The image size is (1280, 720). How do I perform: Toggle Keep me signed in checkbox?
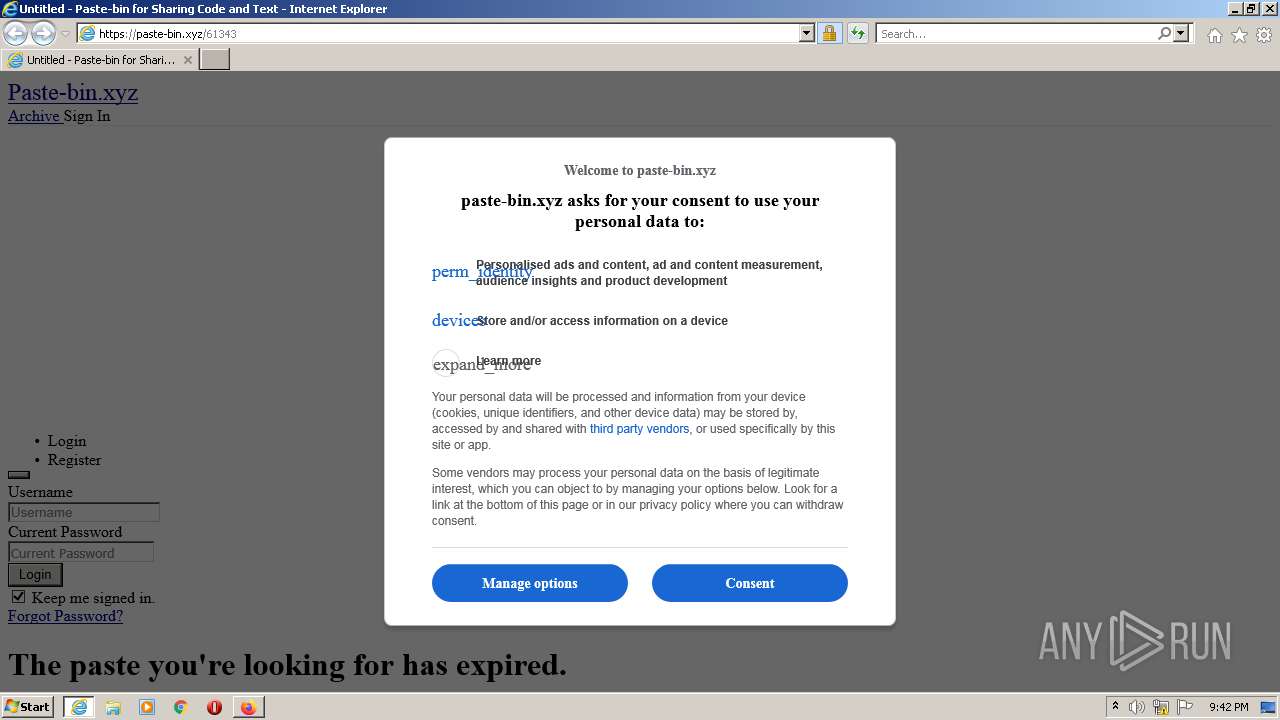(18, 597)
